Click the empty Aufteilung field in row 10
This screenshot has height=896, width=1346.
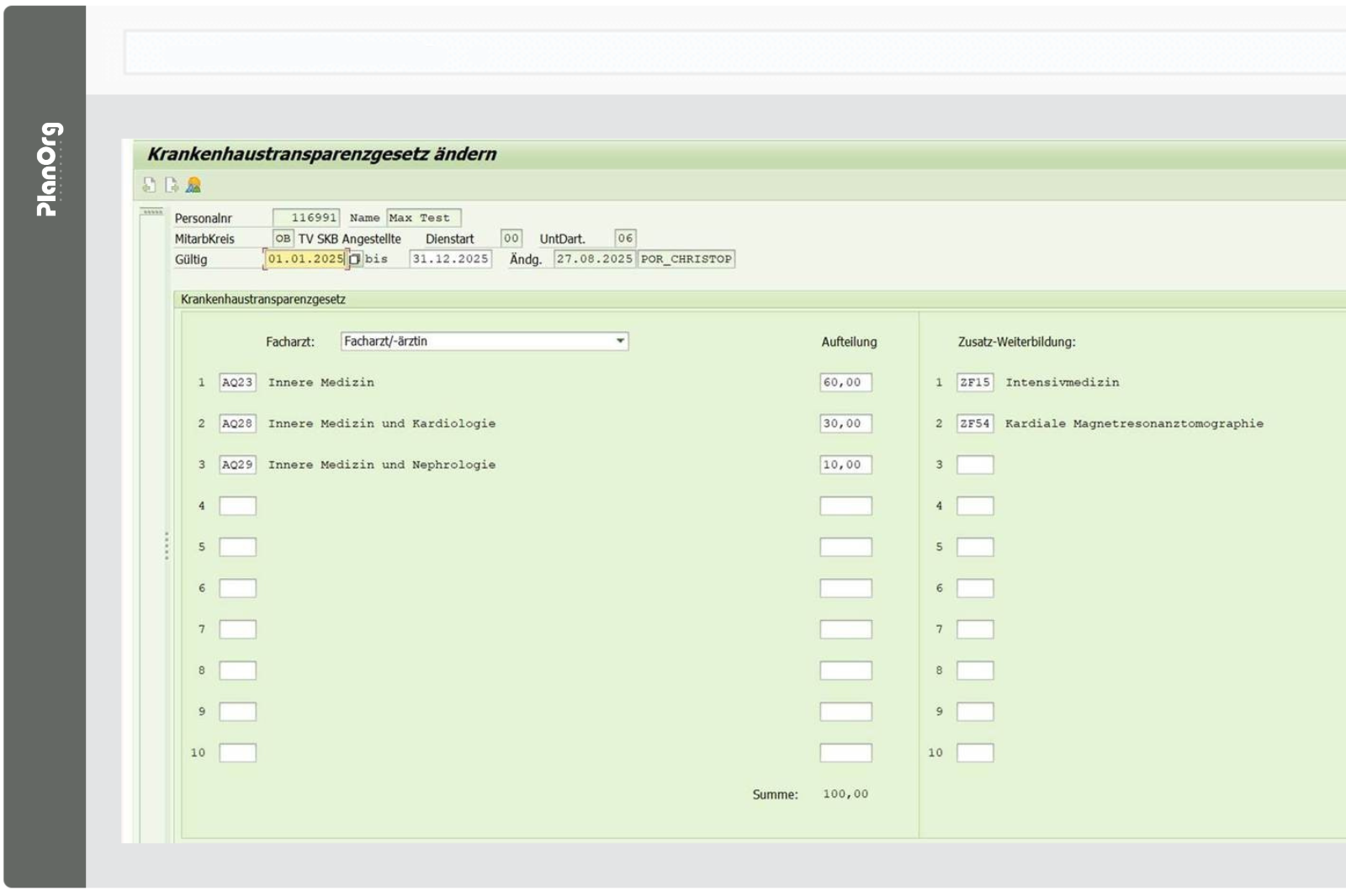(x=845, y=753)
